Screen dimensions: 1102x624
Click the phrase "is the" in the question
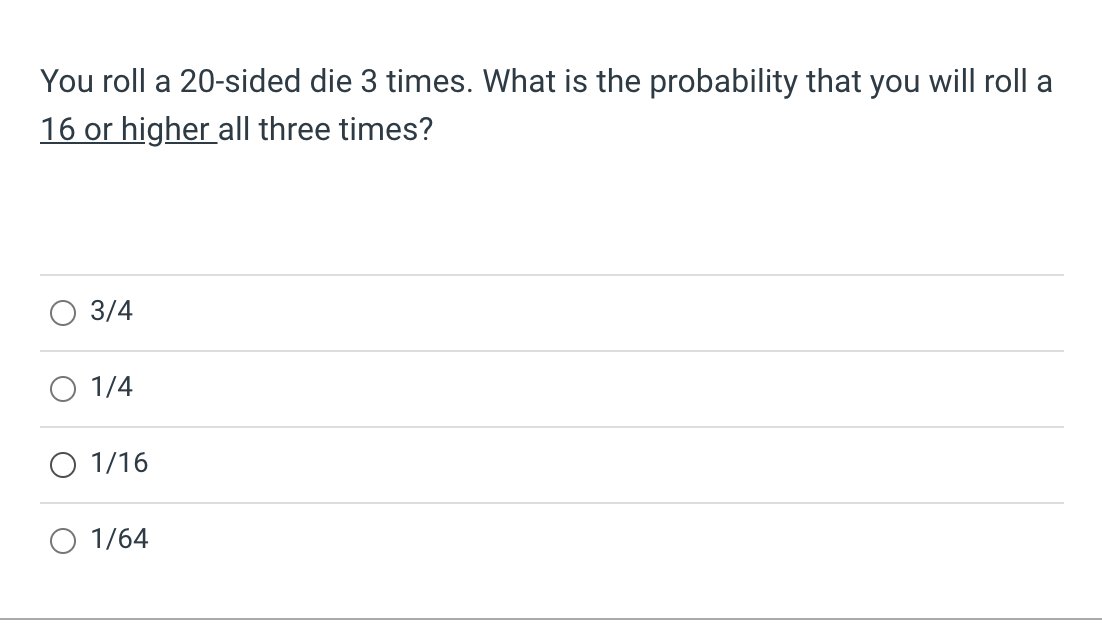click(x=602, y=82)
